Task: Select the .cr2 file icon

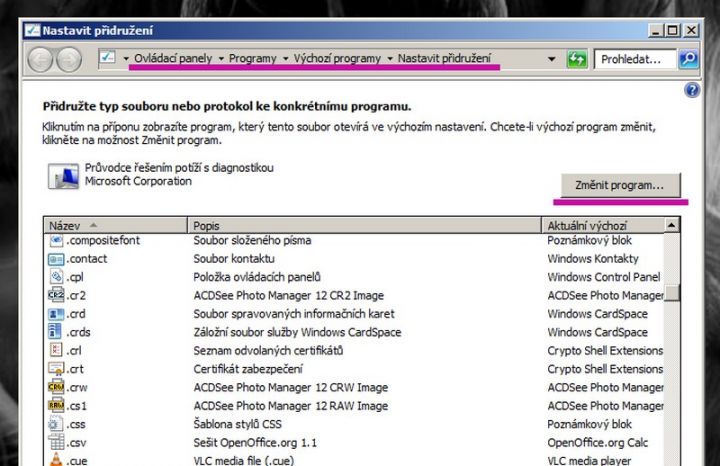Action: [56, 295]
